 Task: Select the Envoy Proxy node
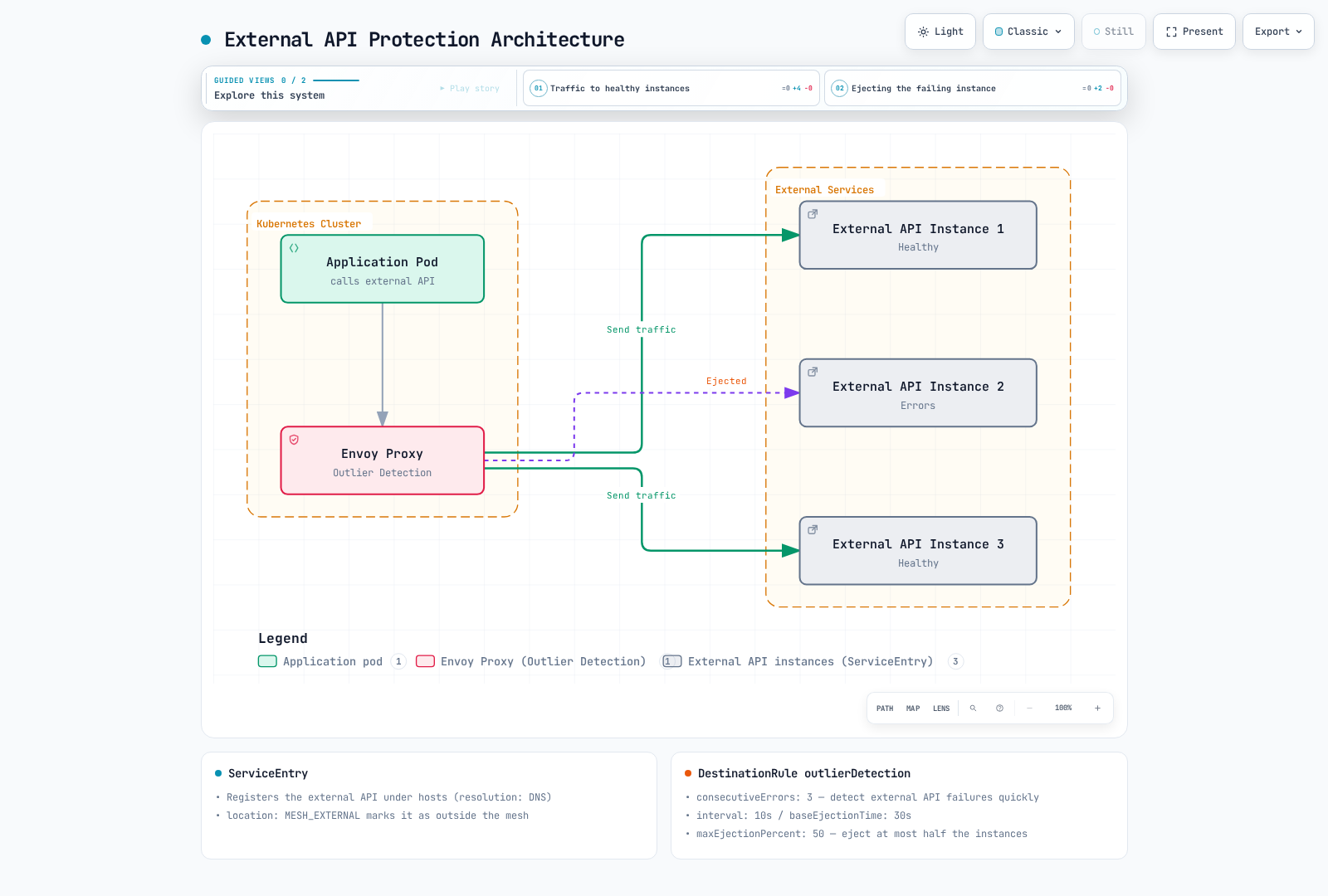click(x=383, y=460)
